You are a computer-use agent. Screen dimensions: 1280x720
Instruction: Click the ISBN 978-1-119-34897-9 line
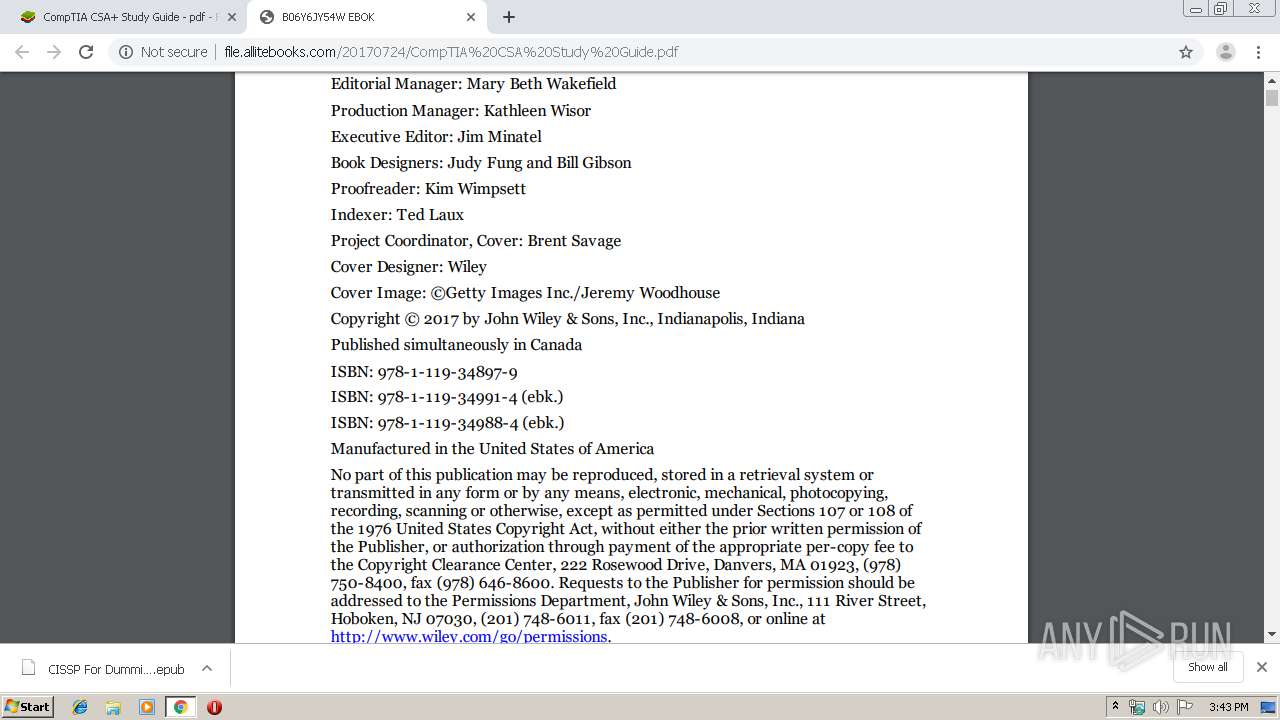coord(424,371)
